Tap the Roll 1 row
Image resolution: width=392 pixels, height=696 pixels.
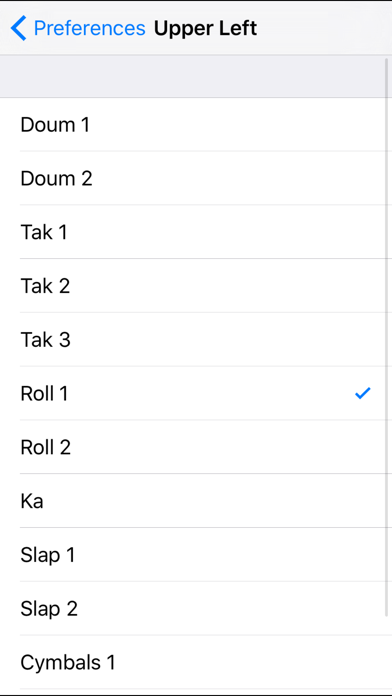[x=196, y=393]
